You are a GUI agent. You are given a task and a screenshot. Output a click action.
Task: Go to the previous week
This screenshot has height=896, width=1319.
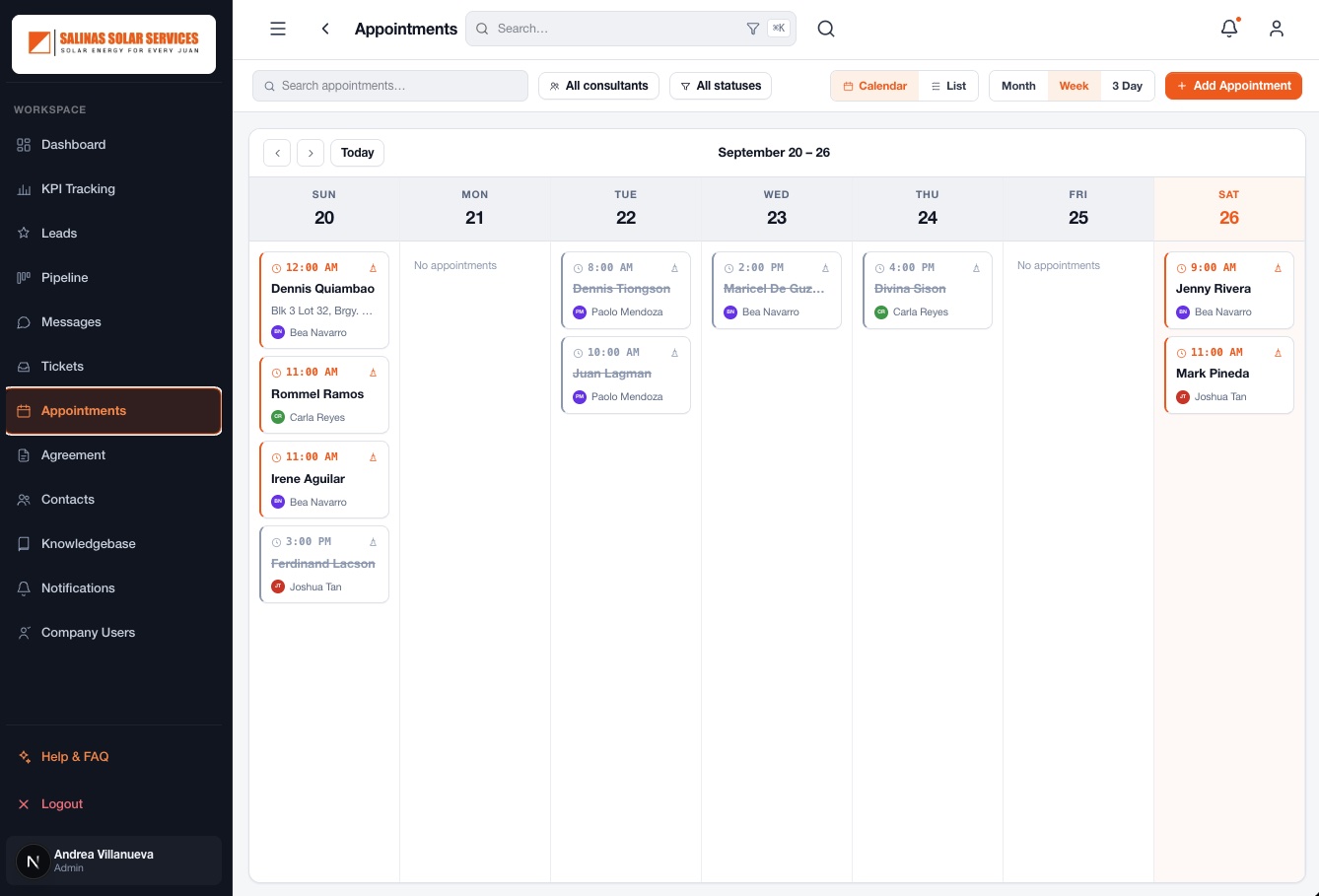coord(277,153)
